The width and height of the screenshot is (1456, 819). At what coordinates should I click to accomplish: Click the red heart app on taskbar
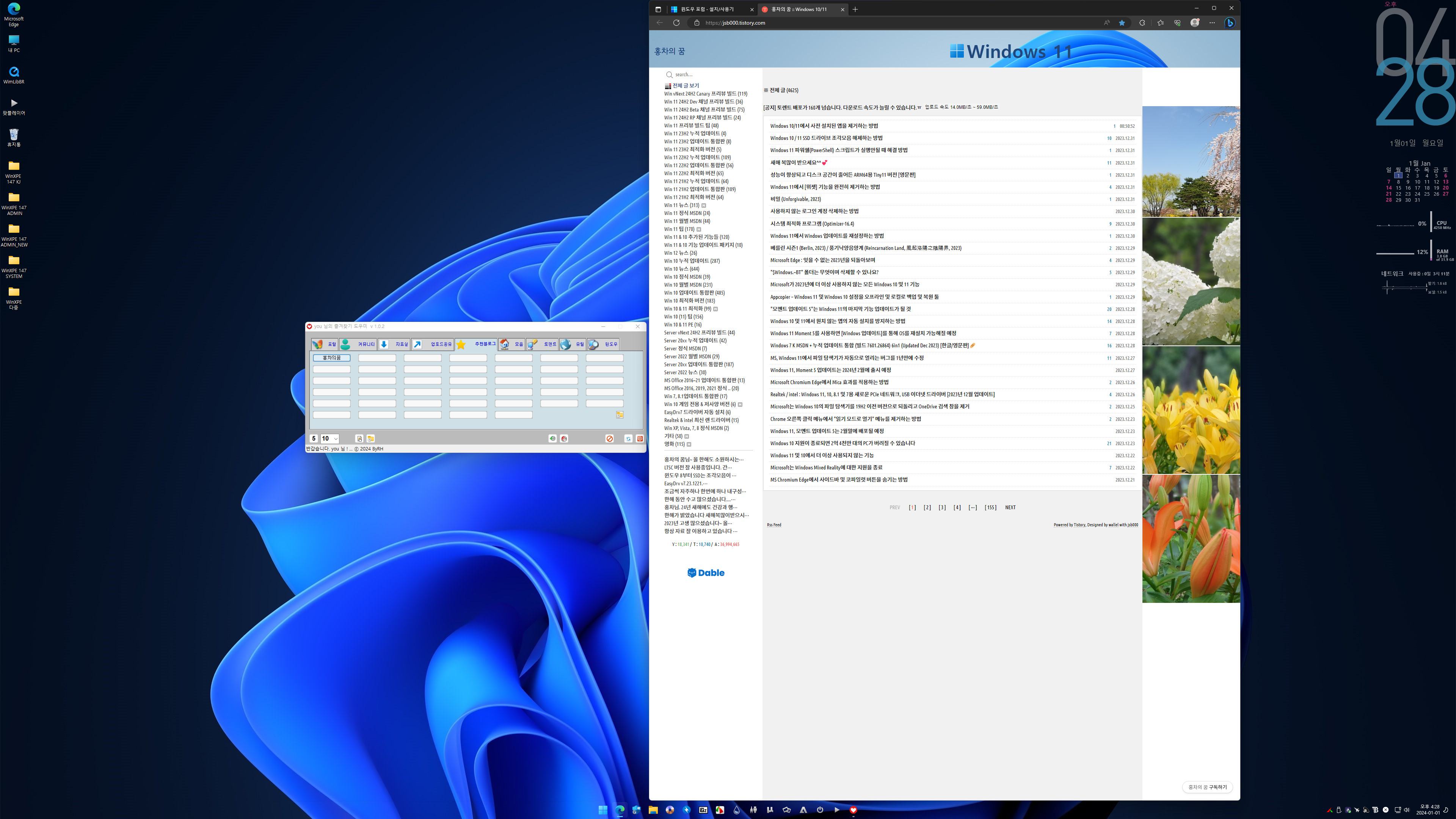[x=854, y=810]
